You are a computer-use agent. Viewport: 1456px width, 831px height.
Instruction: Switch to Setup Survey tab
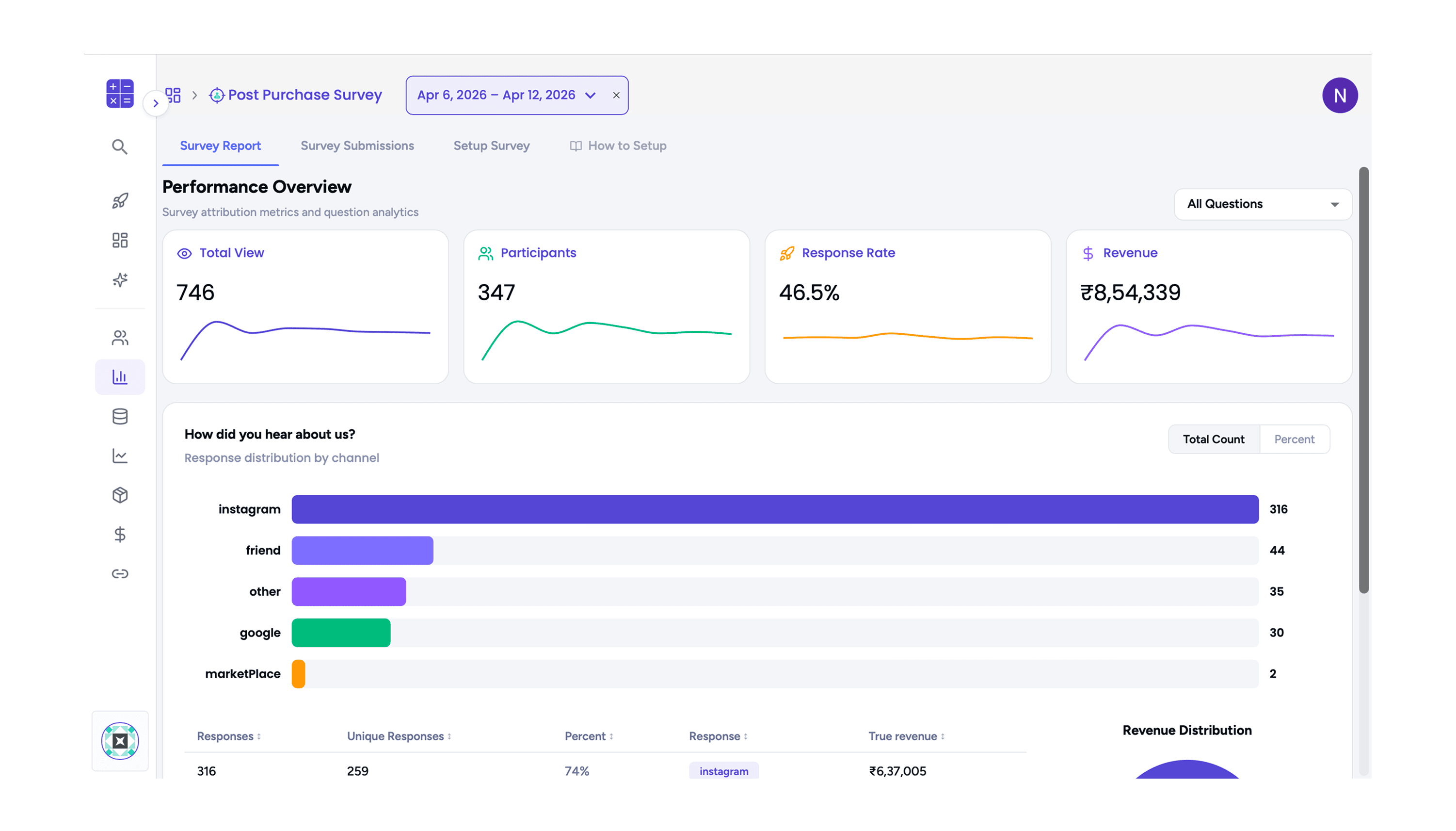tap(491, 146)
